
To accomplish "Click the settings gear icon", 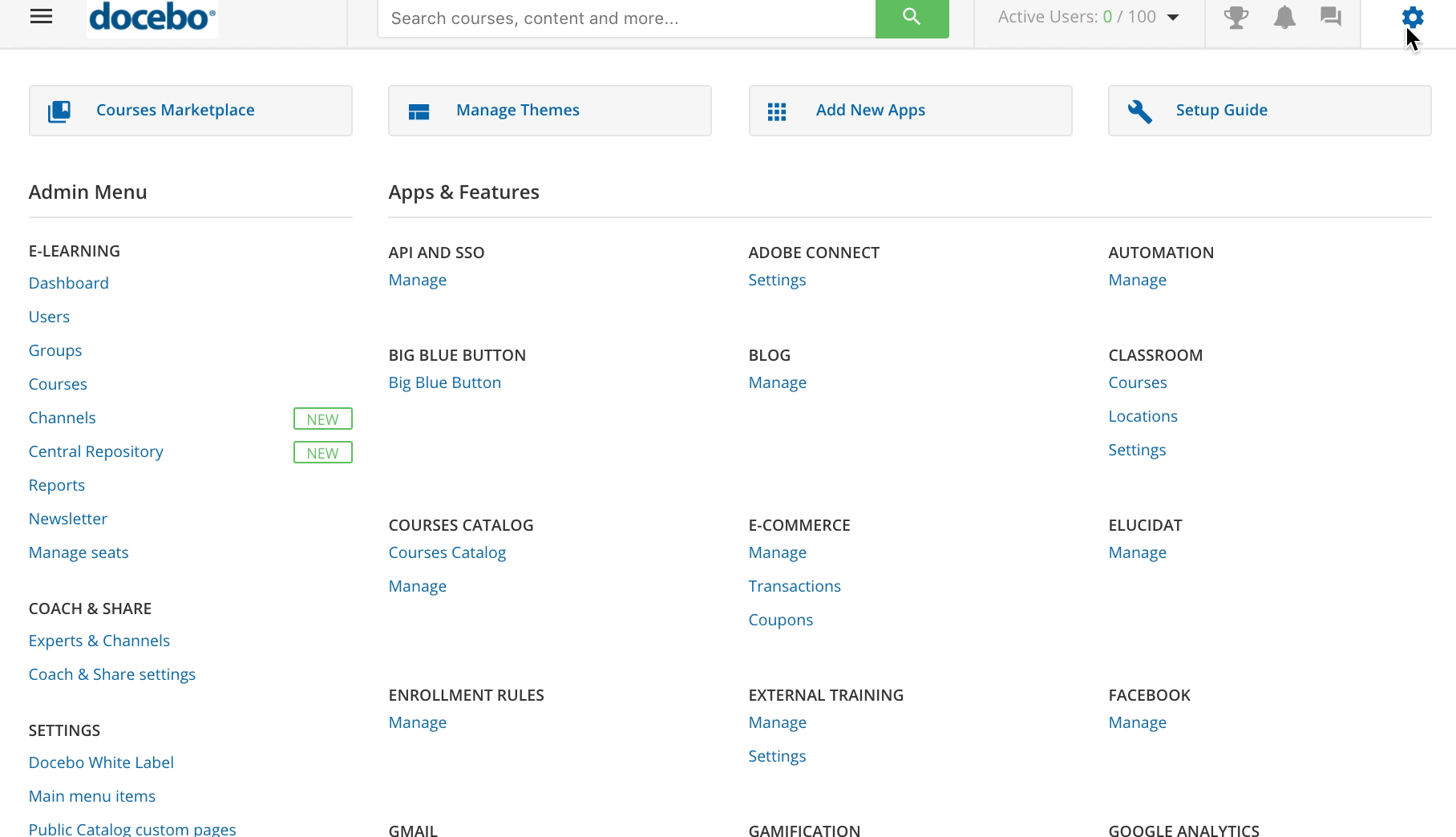I will (1411, 15).
